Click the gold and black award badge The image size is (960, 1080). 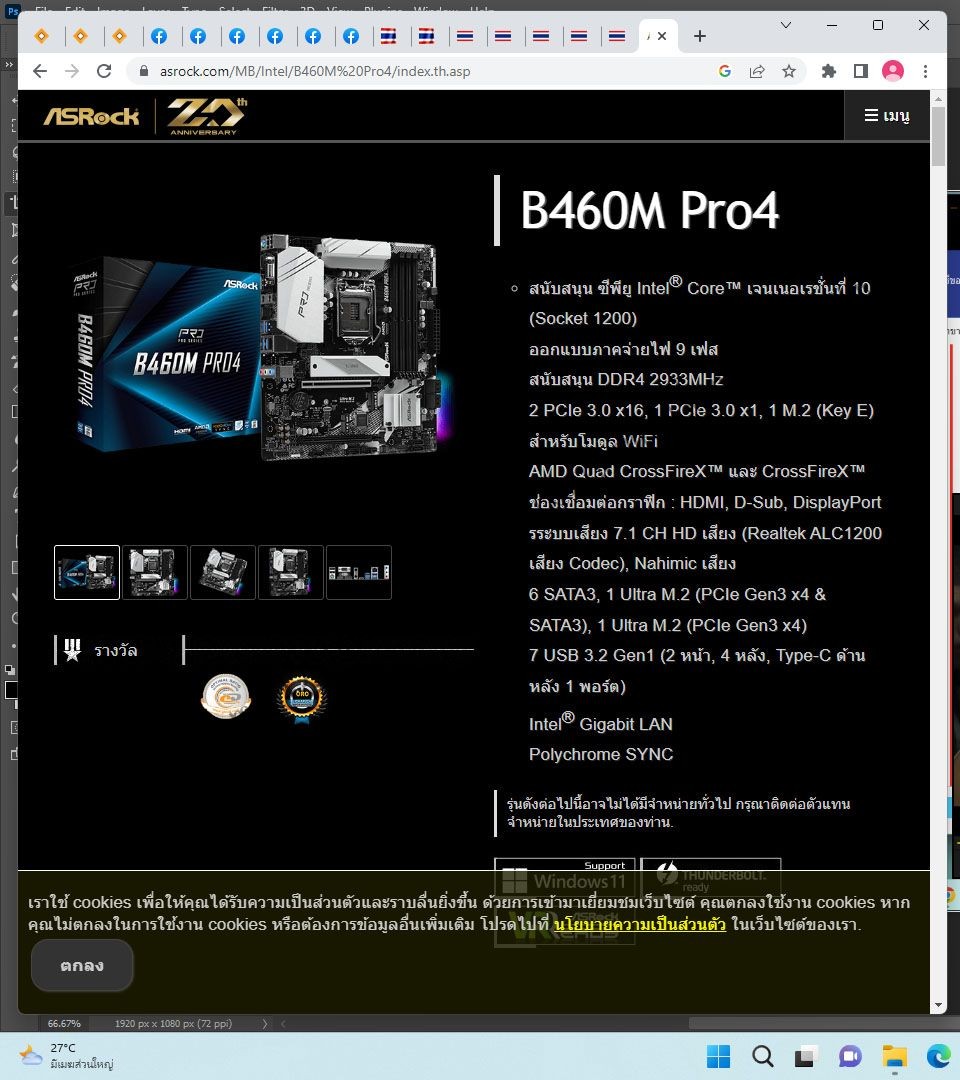[302, 698]
